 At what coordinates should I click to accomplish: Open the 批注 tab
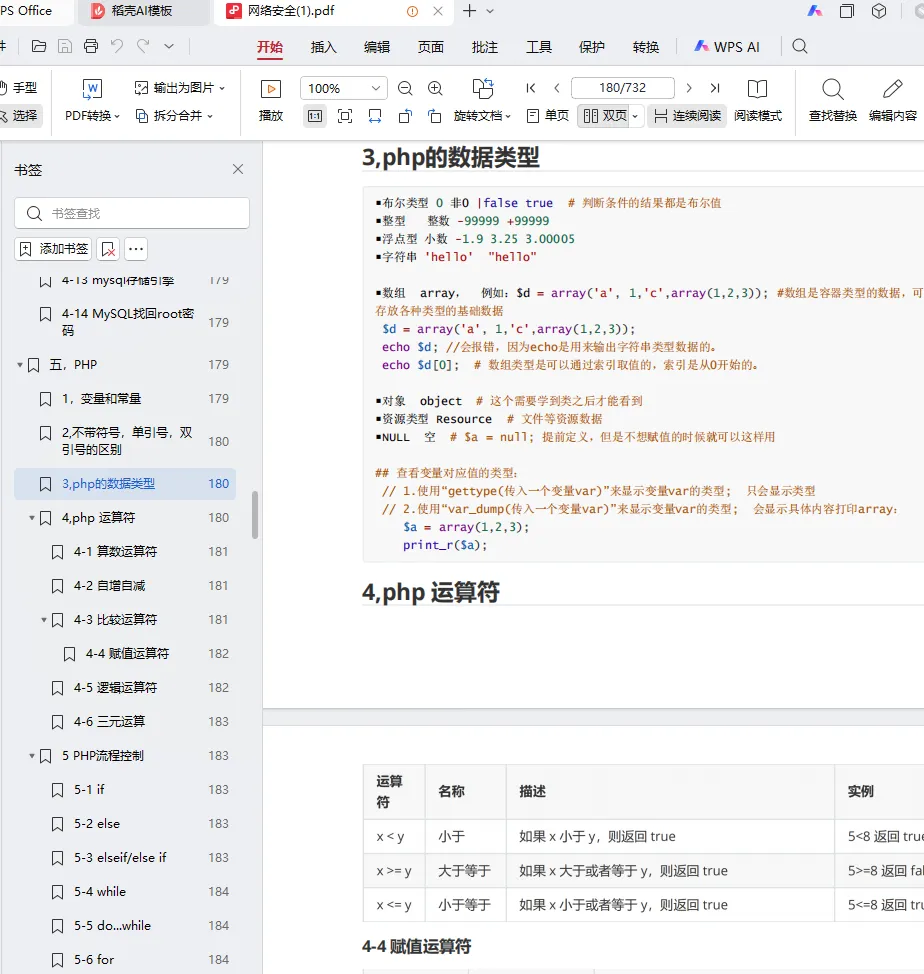click(485, 47)
